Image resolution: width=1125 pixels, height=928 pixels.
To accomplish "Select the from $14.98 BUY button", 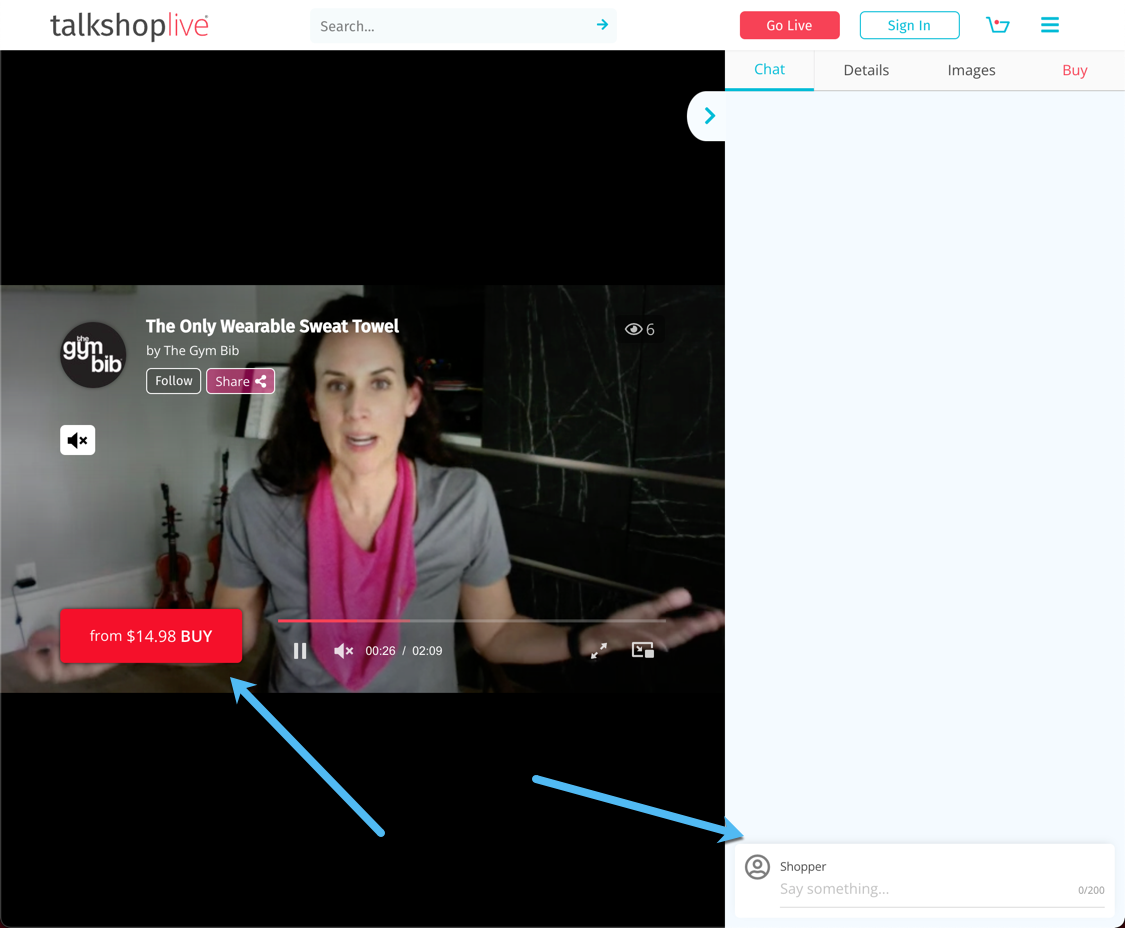I will (x=150, y=635).
